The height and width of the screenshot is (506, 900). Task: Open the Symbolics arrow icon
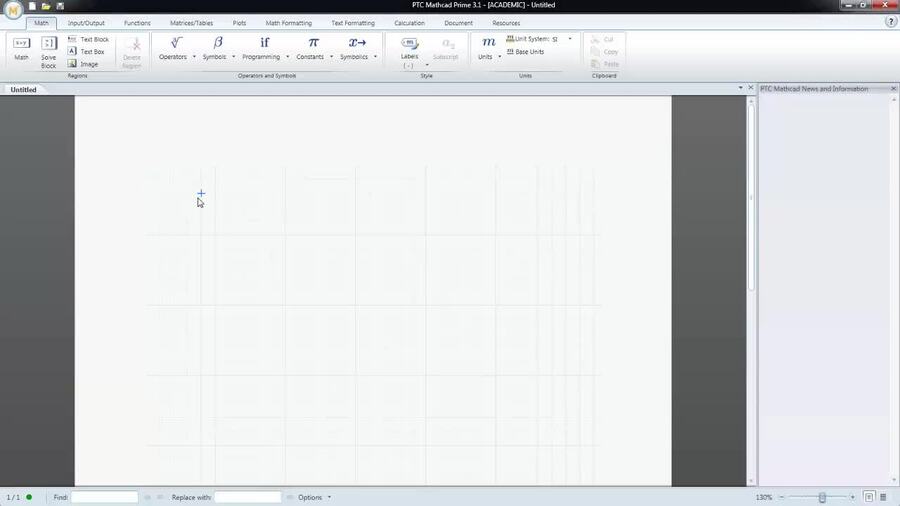[x=358, y=43]
